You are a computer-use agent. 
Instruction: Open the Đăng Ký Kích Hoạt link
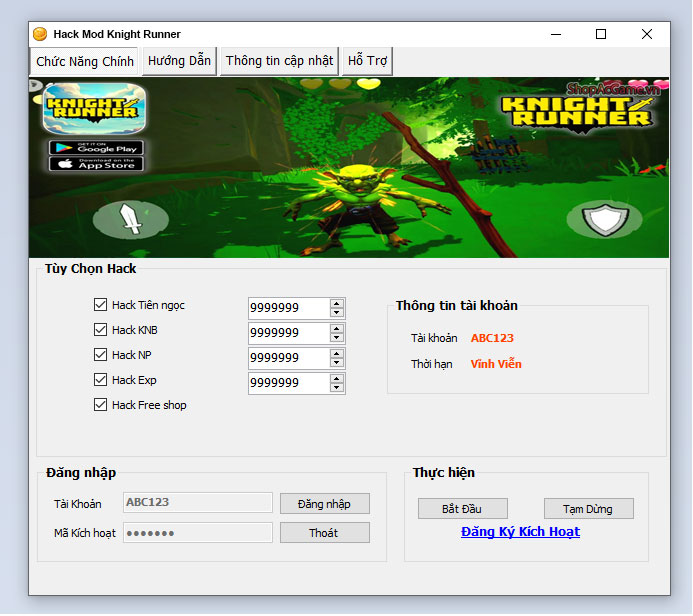point(520,532)
